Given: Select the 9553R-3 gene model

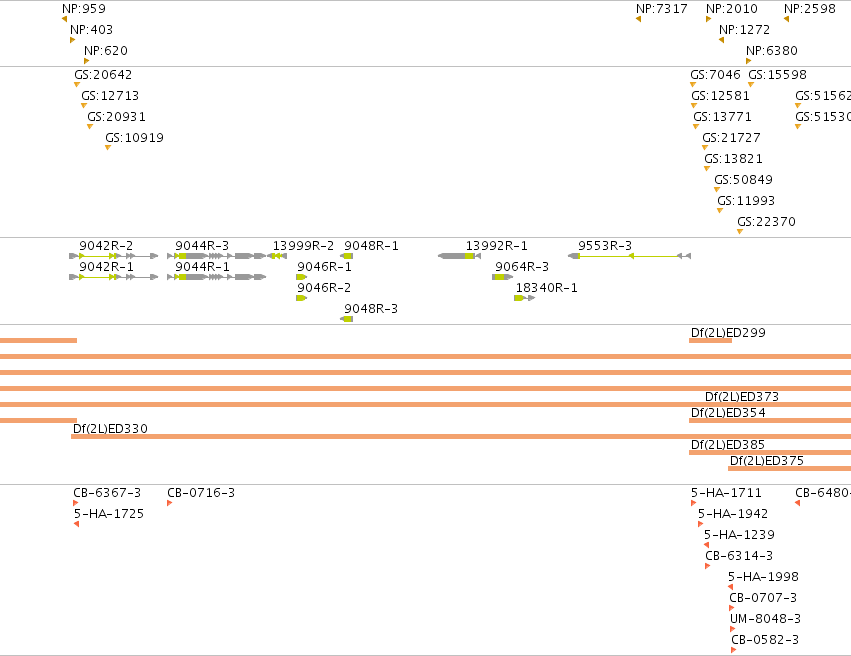Looking at the screenshot, I should point(630,256).
